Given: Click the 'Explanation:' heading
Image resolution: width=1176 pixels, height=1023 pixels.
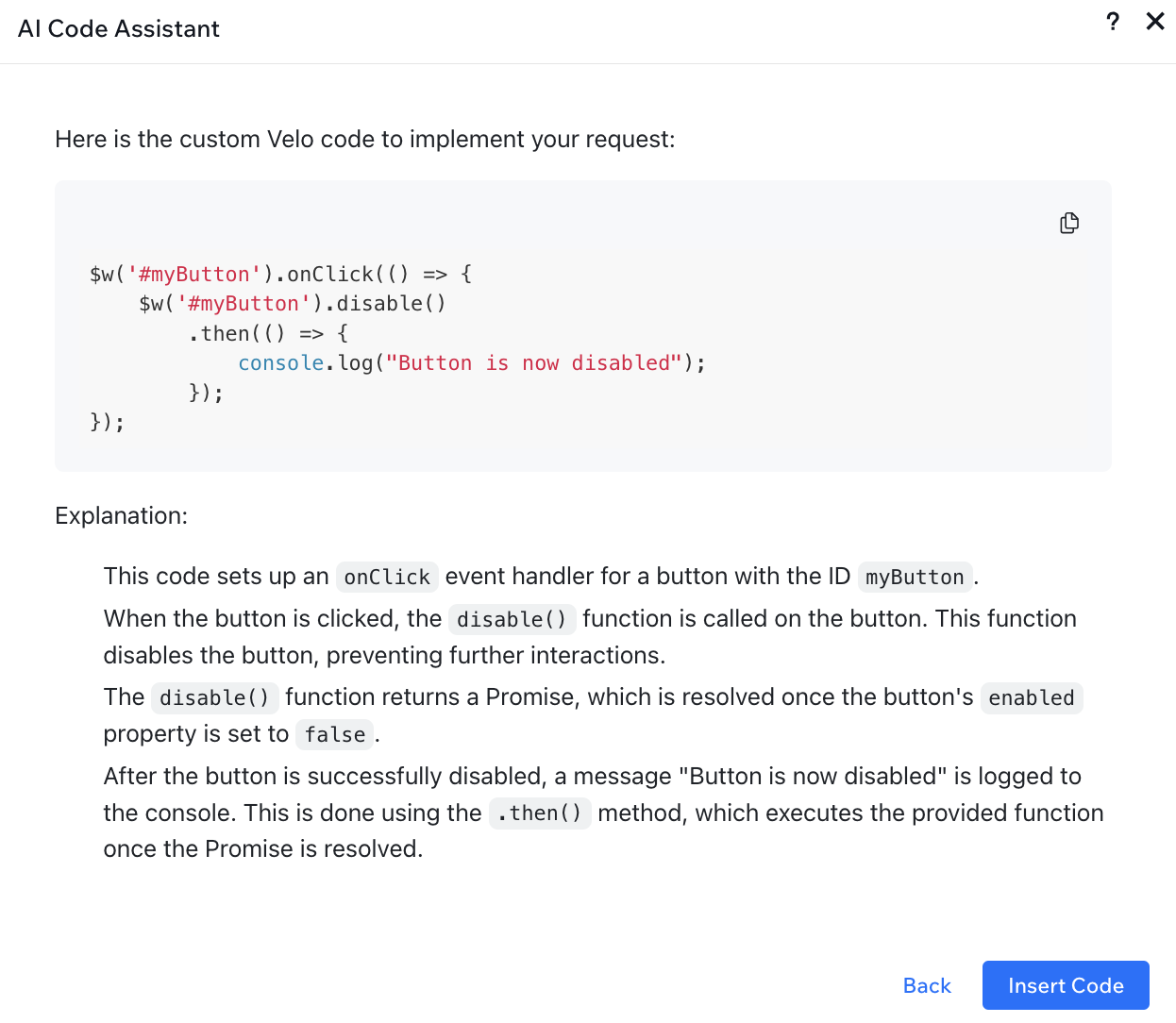Looking at the screenshot, I should (122, 515).
